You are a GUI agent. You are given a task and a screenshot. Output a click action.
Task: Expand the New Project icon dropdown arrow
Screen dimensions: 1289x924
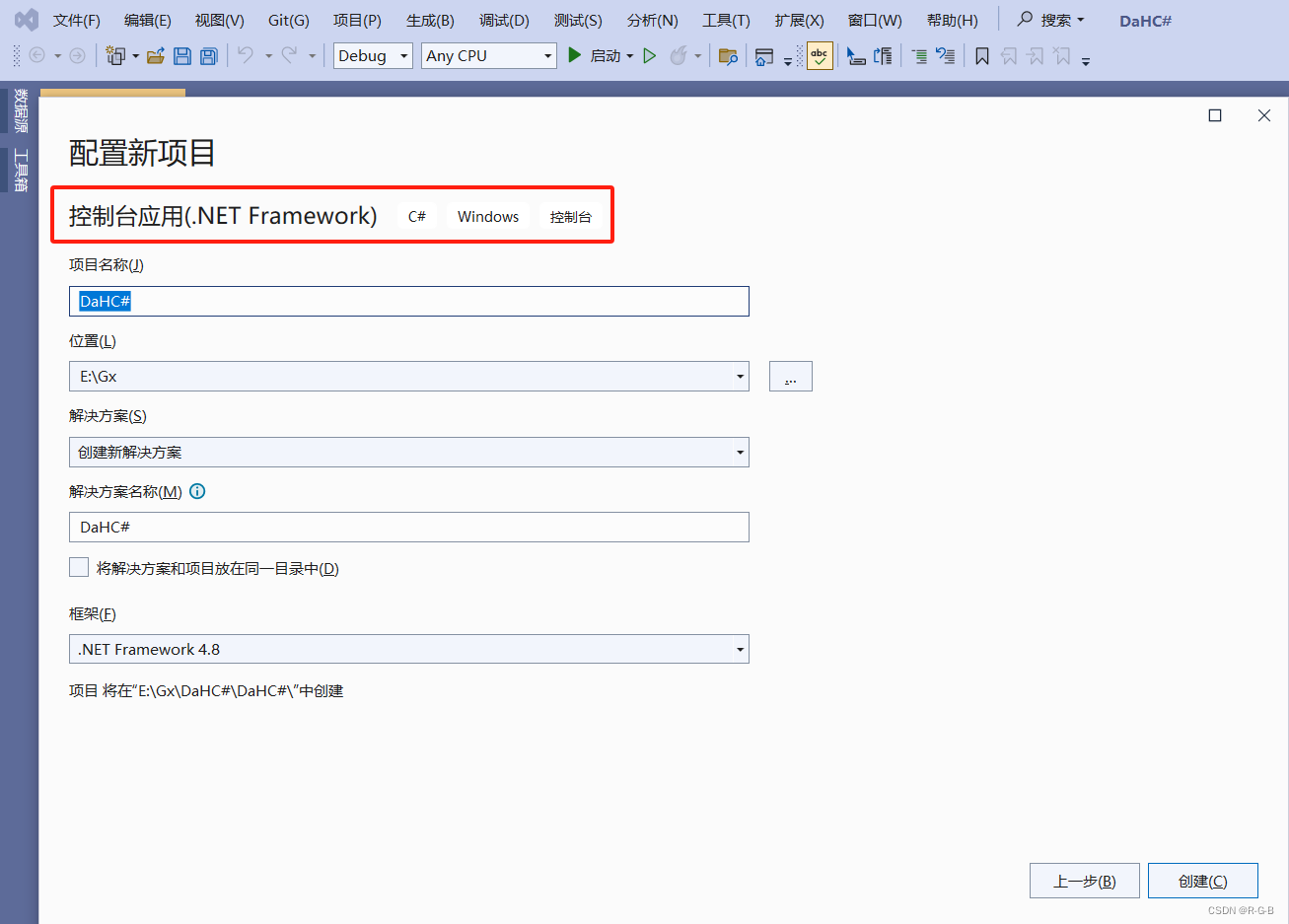point(135,57)
